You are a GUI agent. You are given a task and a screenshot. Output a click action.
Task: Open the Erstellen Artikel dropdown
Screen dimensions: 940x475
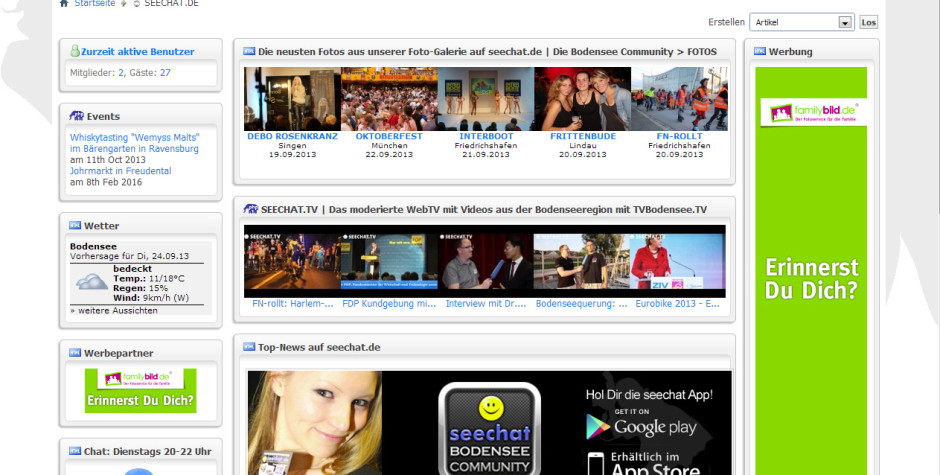pyautogui.click(x=802, y=22)
